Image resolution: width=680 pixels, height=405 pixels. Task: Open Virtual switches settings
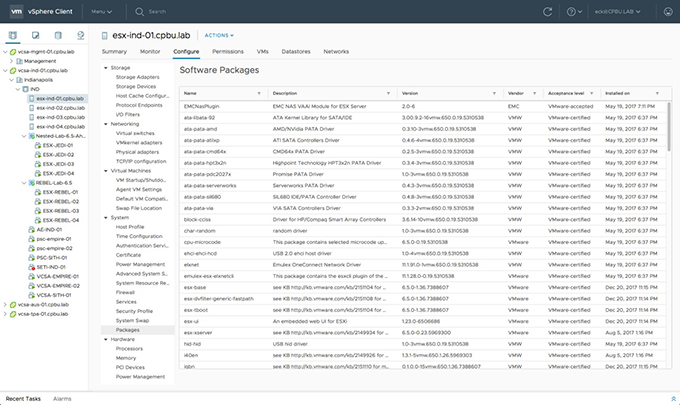tap(135, 134)
